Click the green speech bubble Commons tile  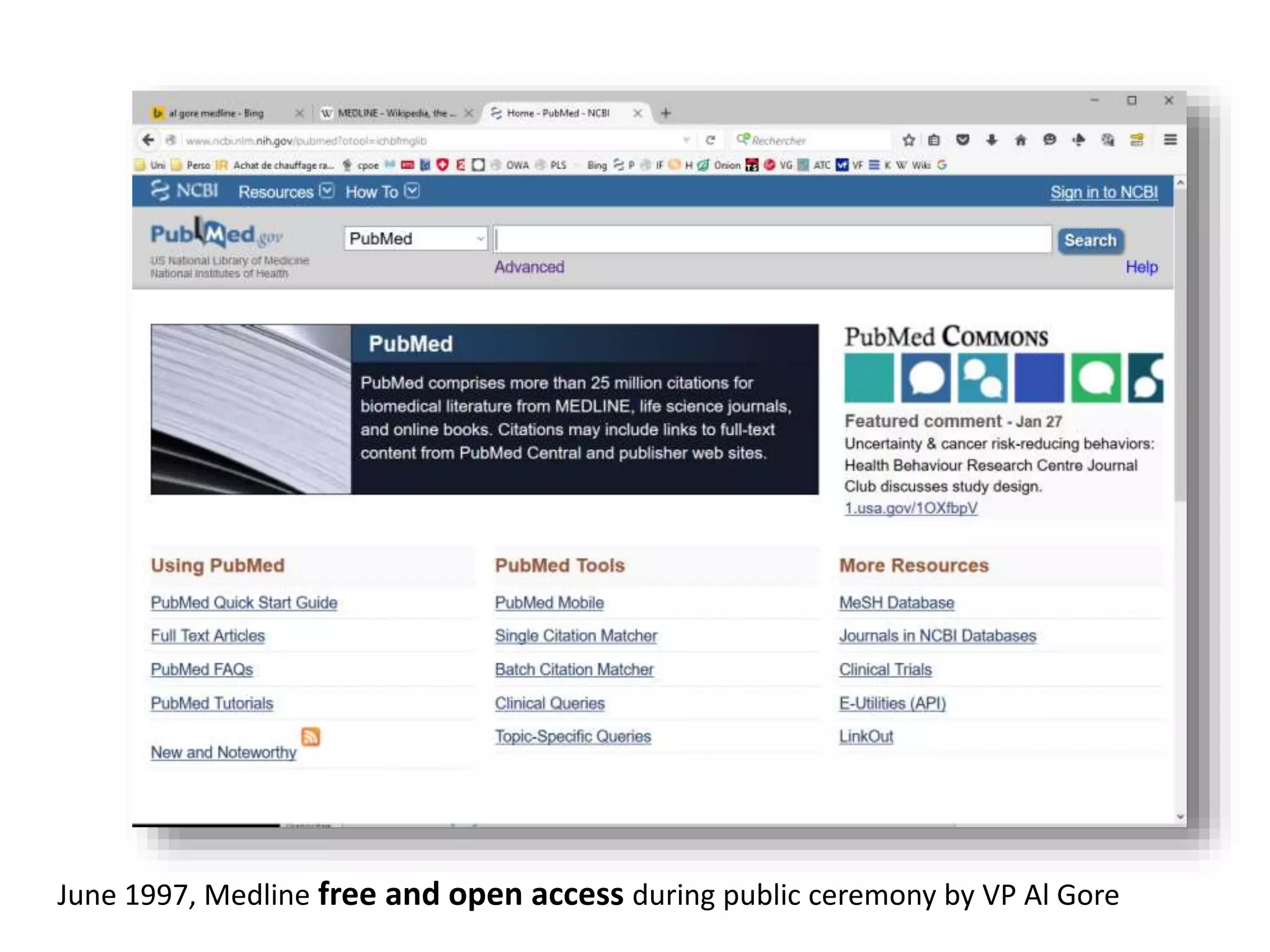click(x=1096, y=378)
